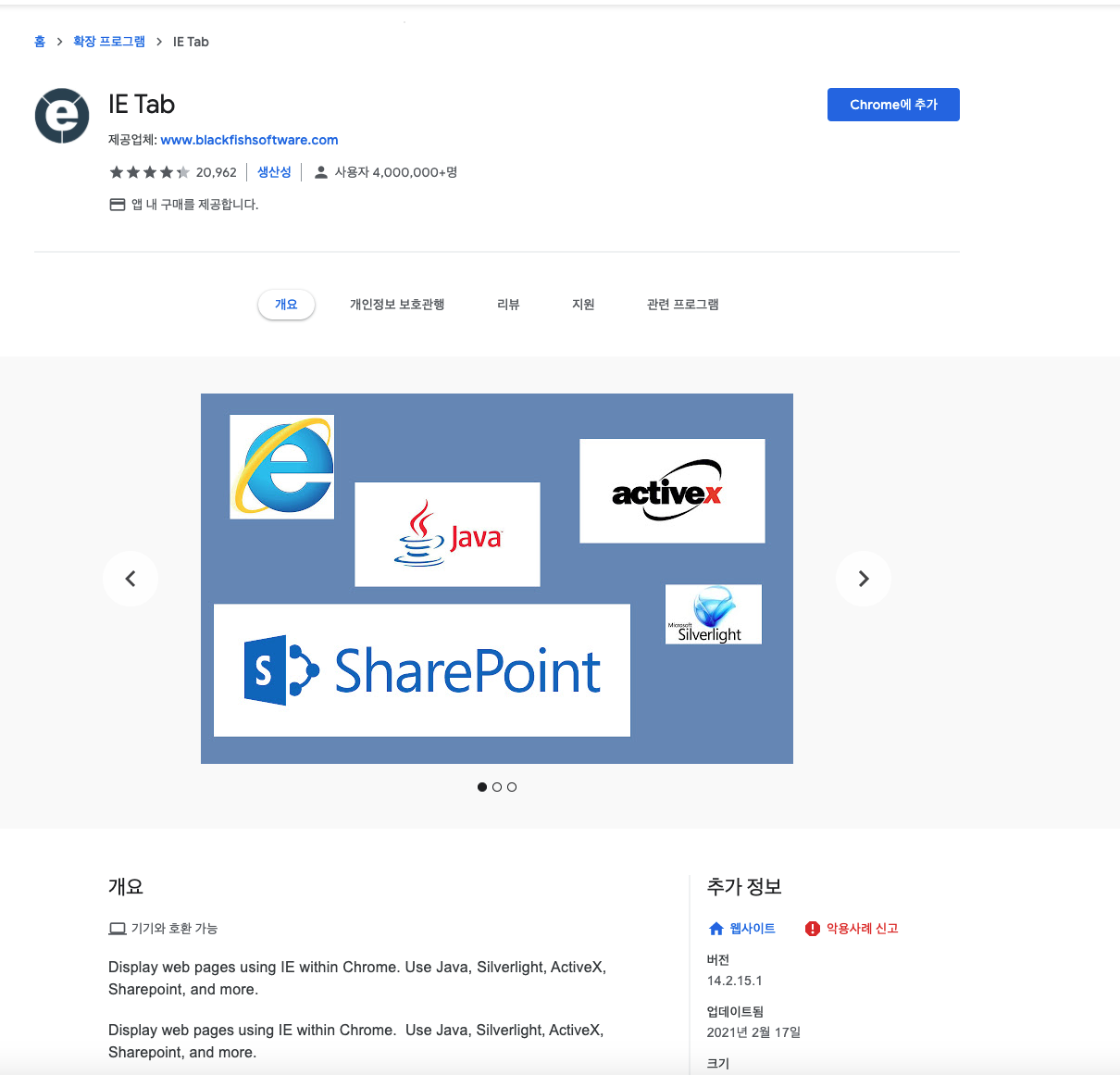The width and height of the screenshot is (1120, 1075).
Task: Switch to the 지원 tab
Action: click(583, 305)
